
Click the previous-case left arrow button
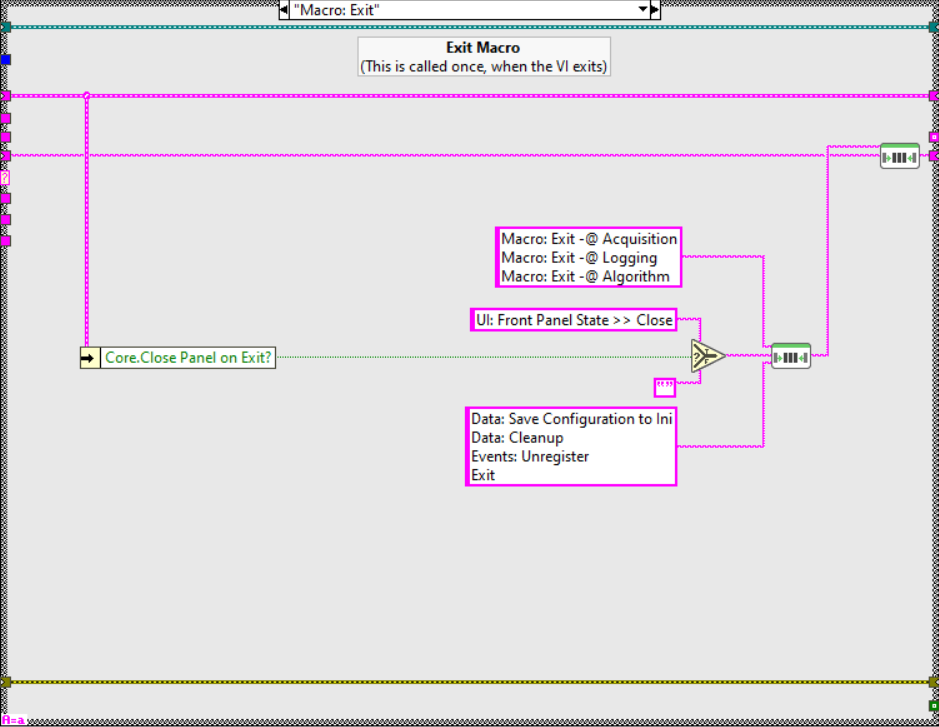point(283,10)
